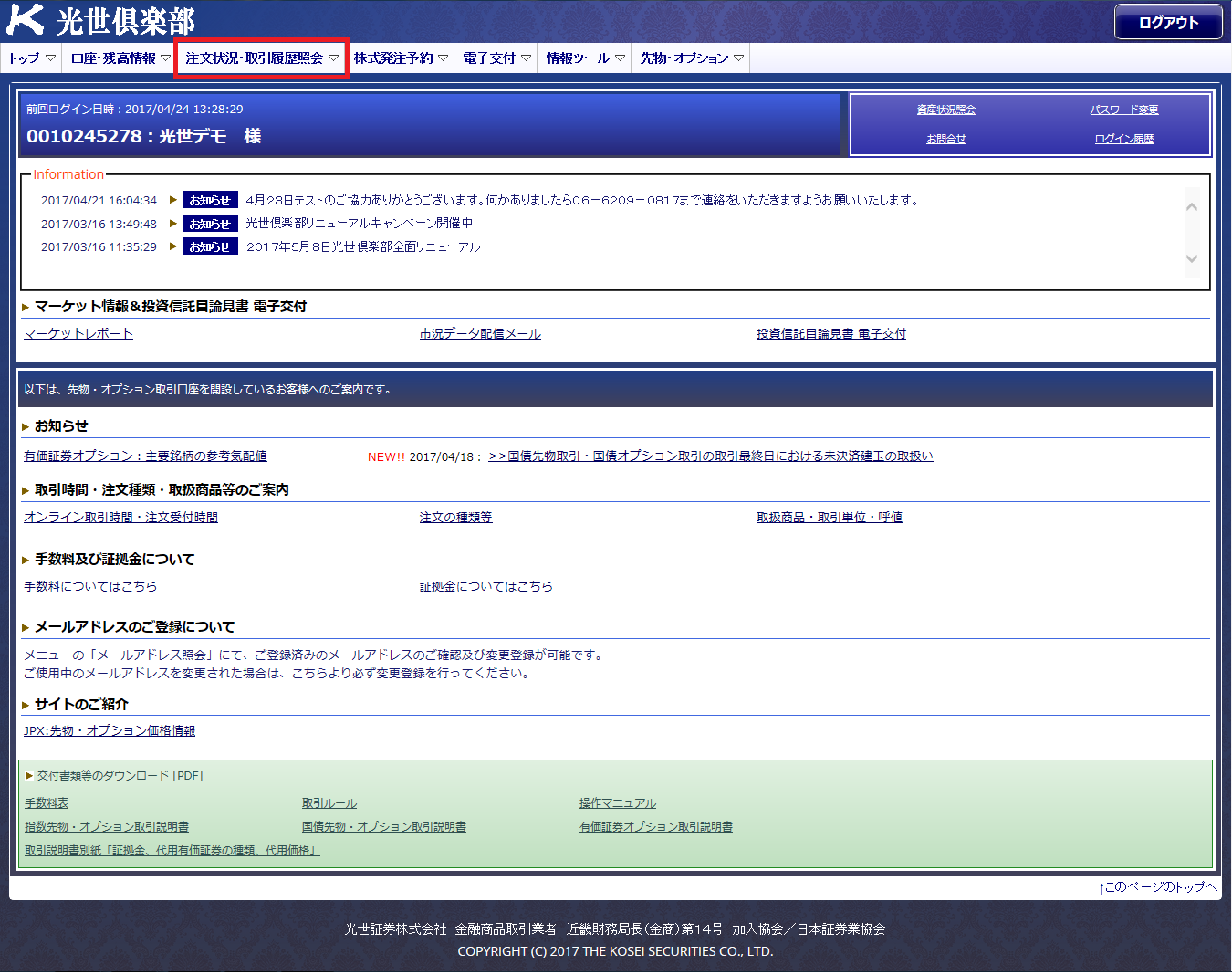Open the 株式発注予約 menu
This screenshot has width=1232, height=975.
click(x=401, y=58)
